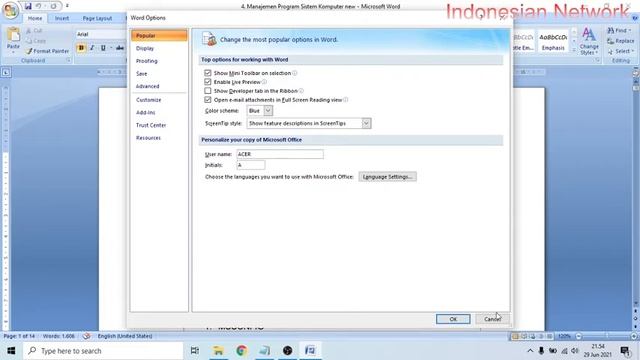Click the Initials input field
This screenshot has height=360, width=640.
point(251,165)
